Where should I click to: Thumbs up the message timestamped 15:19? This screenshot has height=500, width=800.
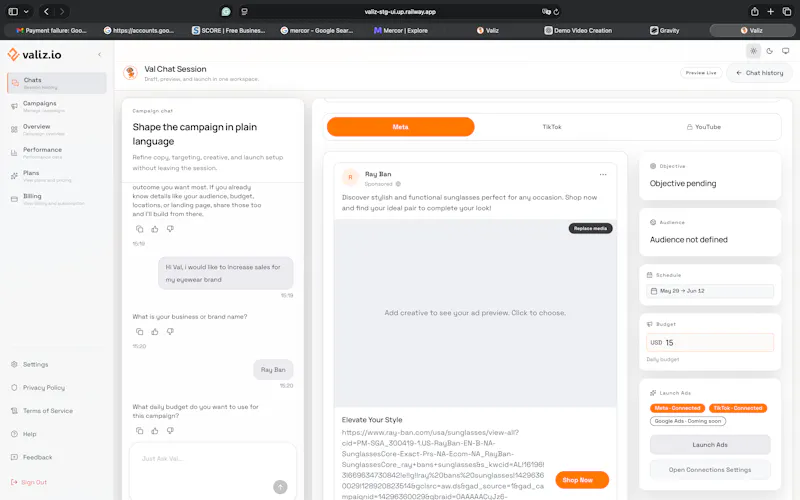pyautogui.click(x=155, y=229)
